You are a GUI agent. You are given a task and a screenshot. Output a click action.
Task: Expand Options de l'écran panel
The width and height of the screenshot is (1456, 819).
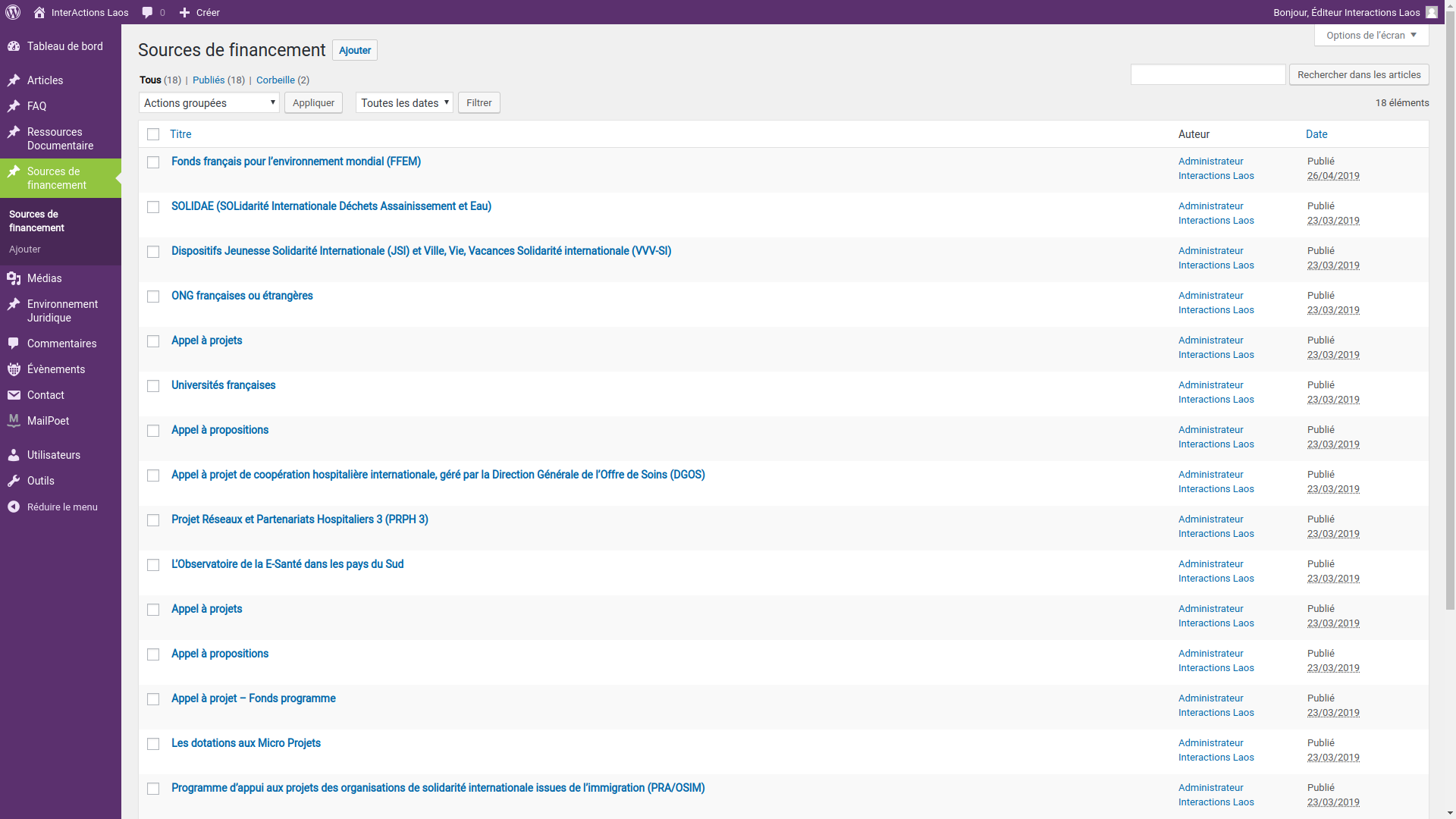point(1371,35)
